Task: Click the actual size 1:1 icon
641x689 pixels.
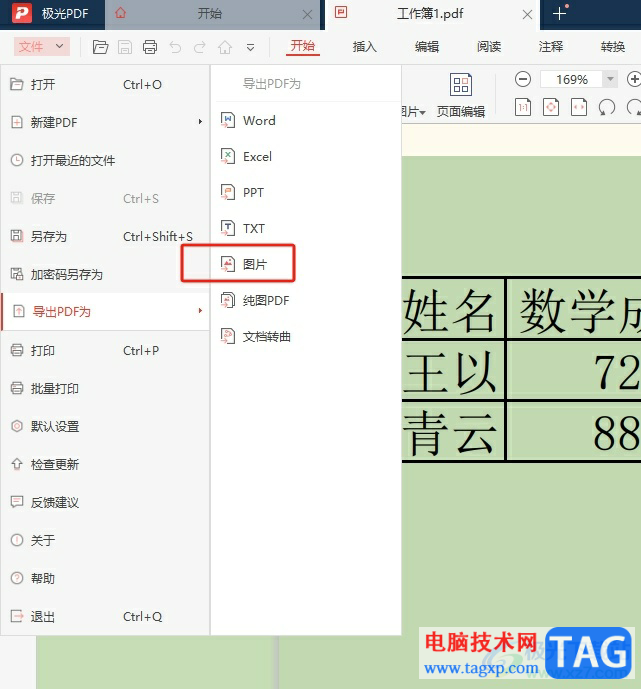Action: pyautogui.click(x=523, y=107)
